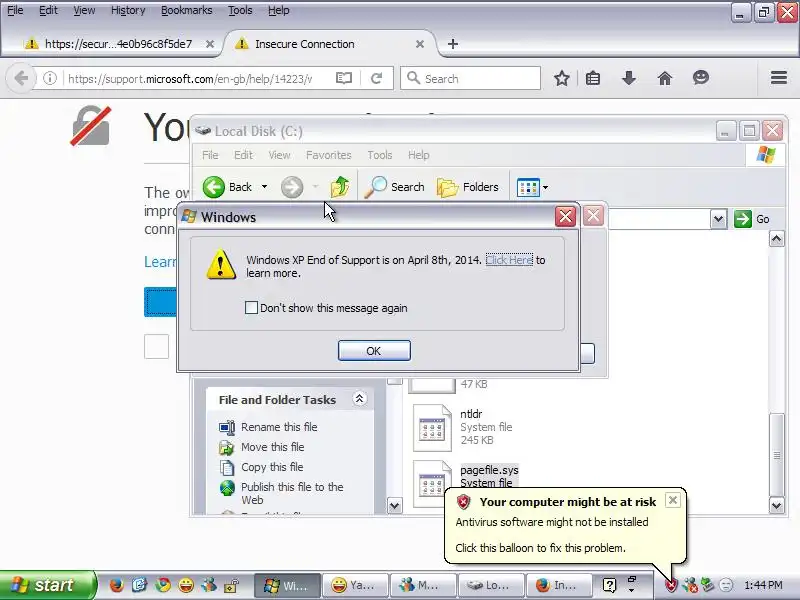Image resolution: width=800 pixels, height=600 pixels.
Task: Click the Firefox quick launch icon
Action: (x=117, y=585)
